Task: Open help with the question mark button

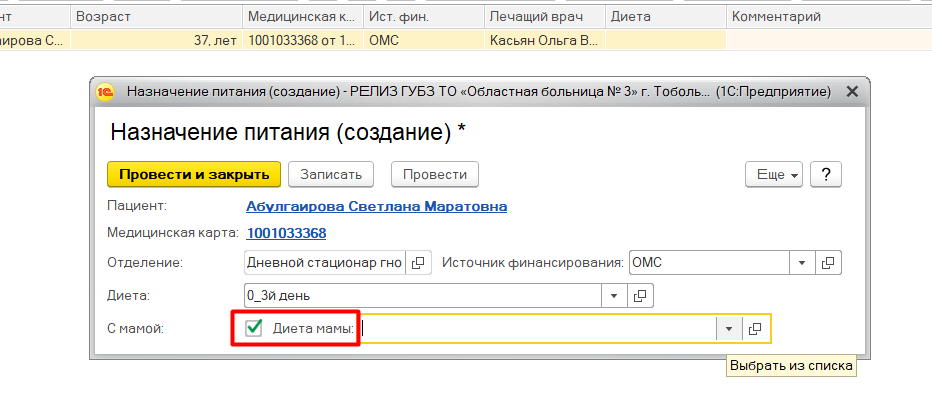Action: click(826, 174)
